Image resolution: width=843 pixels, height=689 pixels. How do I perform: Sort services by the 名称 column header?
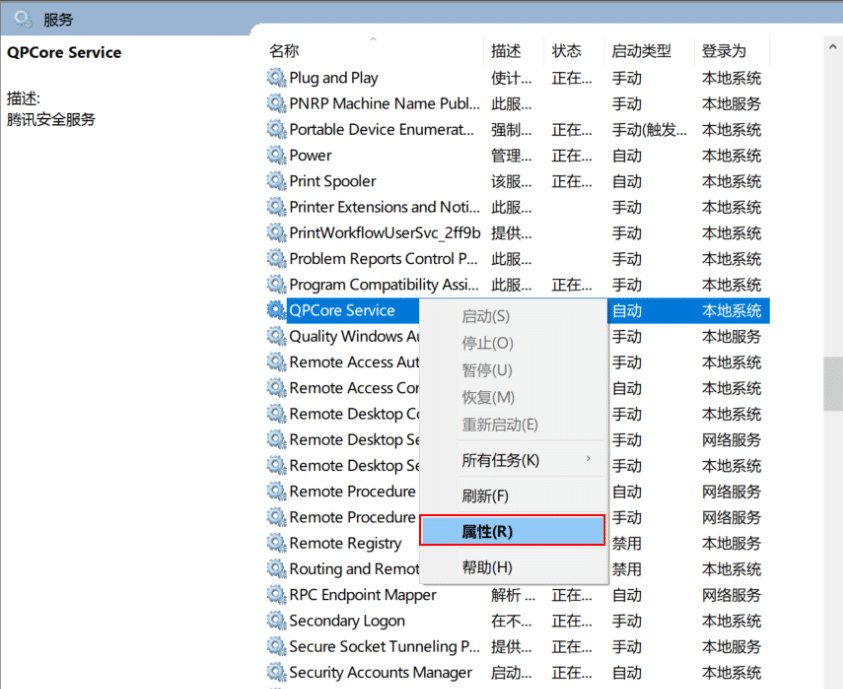coord(284,51)
